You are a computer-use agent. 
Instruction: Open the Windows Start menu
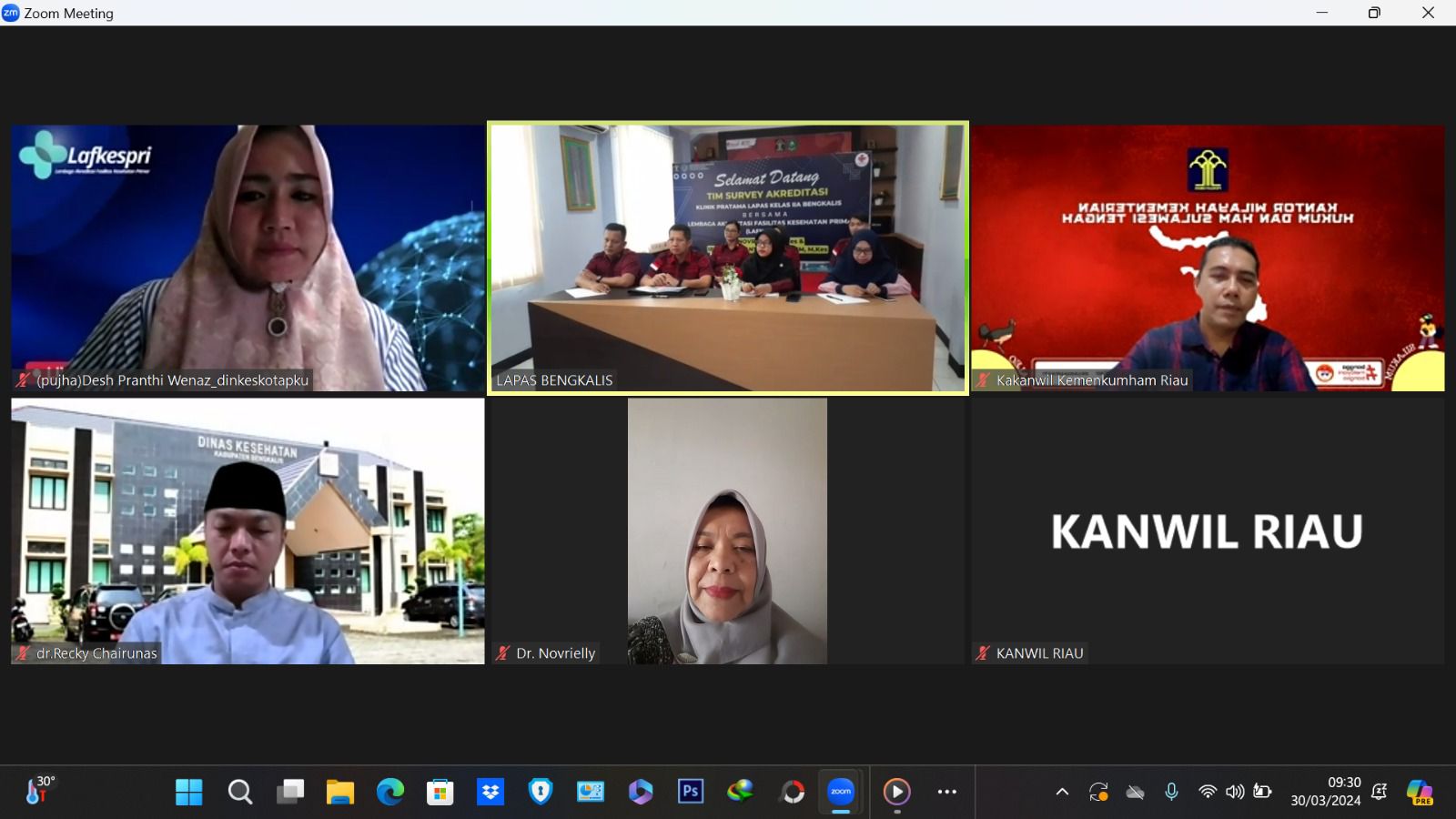pos(189,793)
